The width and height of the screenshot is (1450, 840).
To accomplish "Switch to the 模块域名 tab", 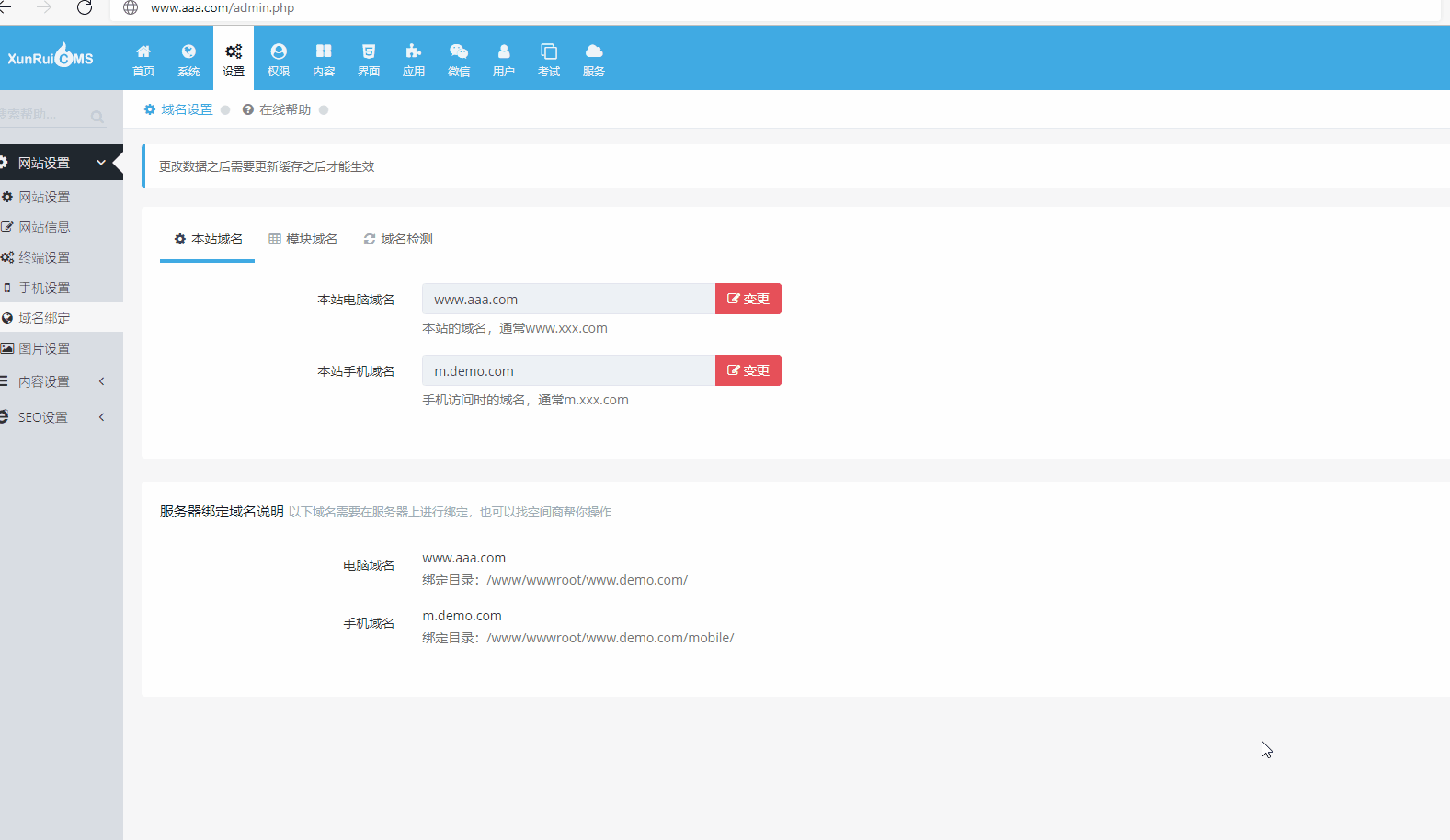I will click(x=303, y=239).
